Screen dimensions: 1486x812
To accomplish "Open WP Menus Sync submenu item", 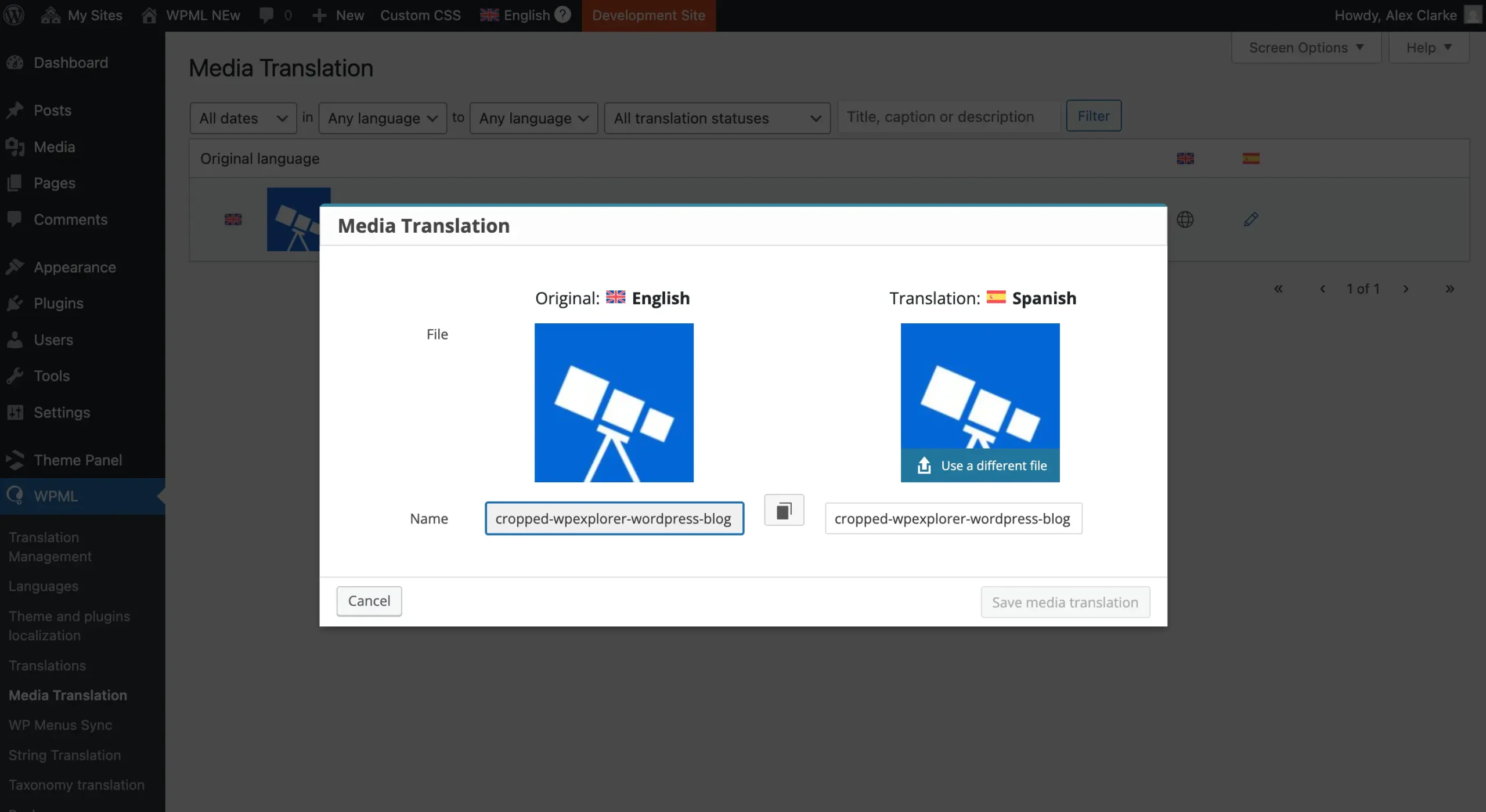I will click(x=60, y=725).
